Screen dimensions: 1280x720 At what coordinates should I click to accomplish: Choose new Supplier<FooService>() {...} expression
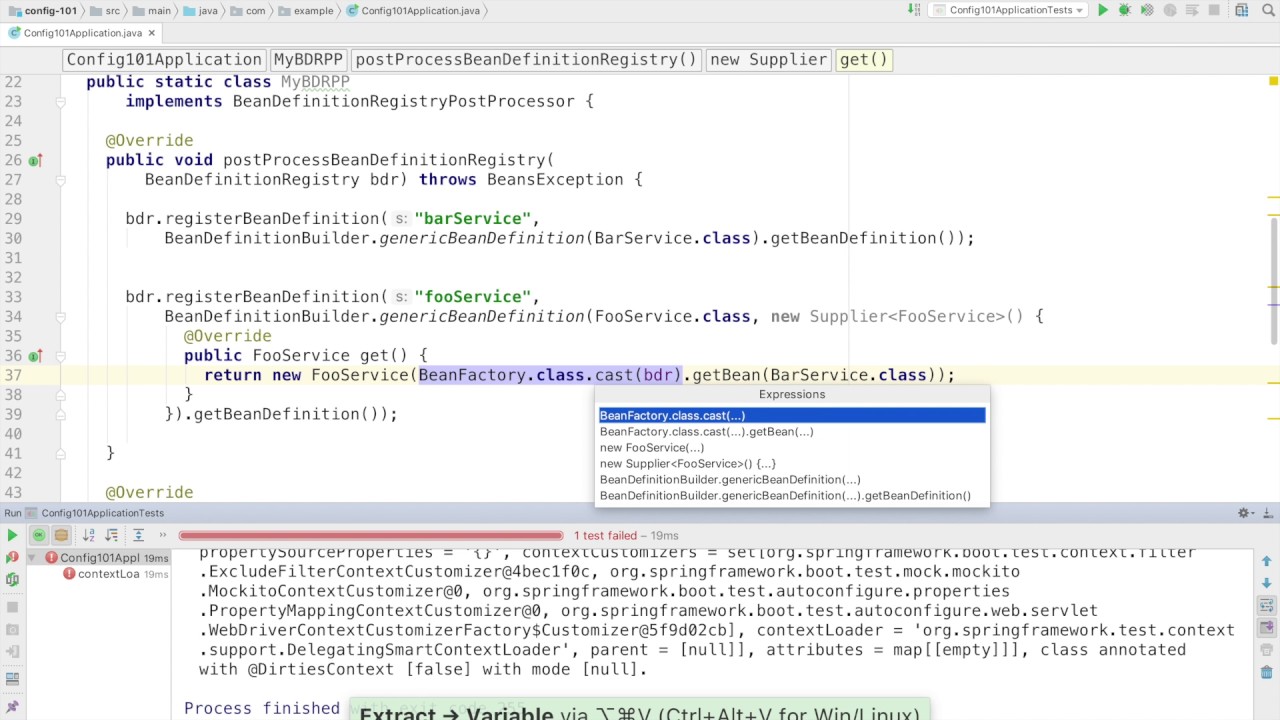click(792, 463)
